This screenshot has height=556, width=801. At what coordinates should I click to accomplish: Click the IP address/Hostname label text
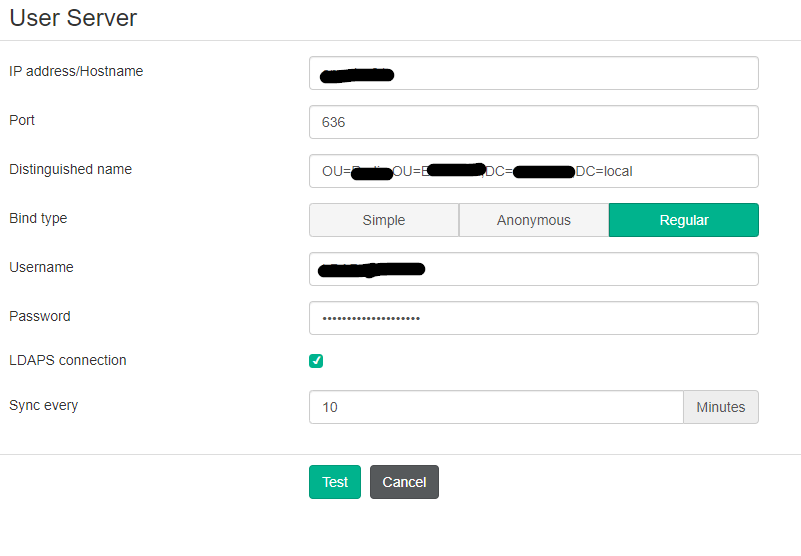pos(76,71)
